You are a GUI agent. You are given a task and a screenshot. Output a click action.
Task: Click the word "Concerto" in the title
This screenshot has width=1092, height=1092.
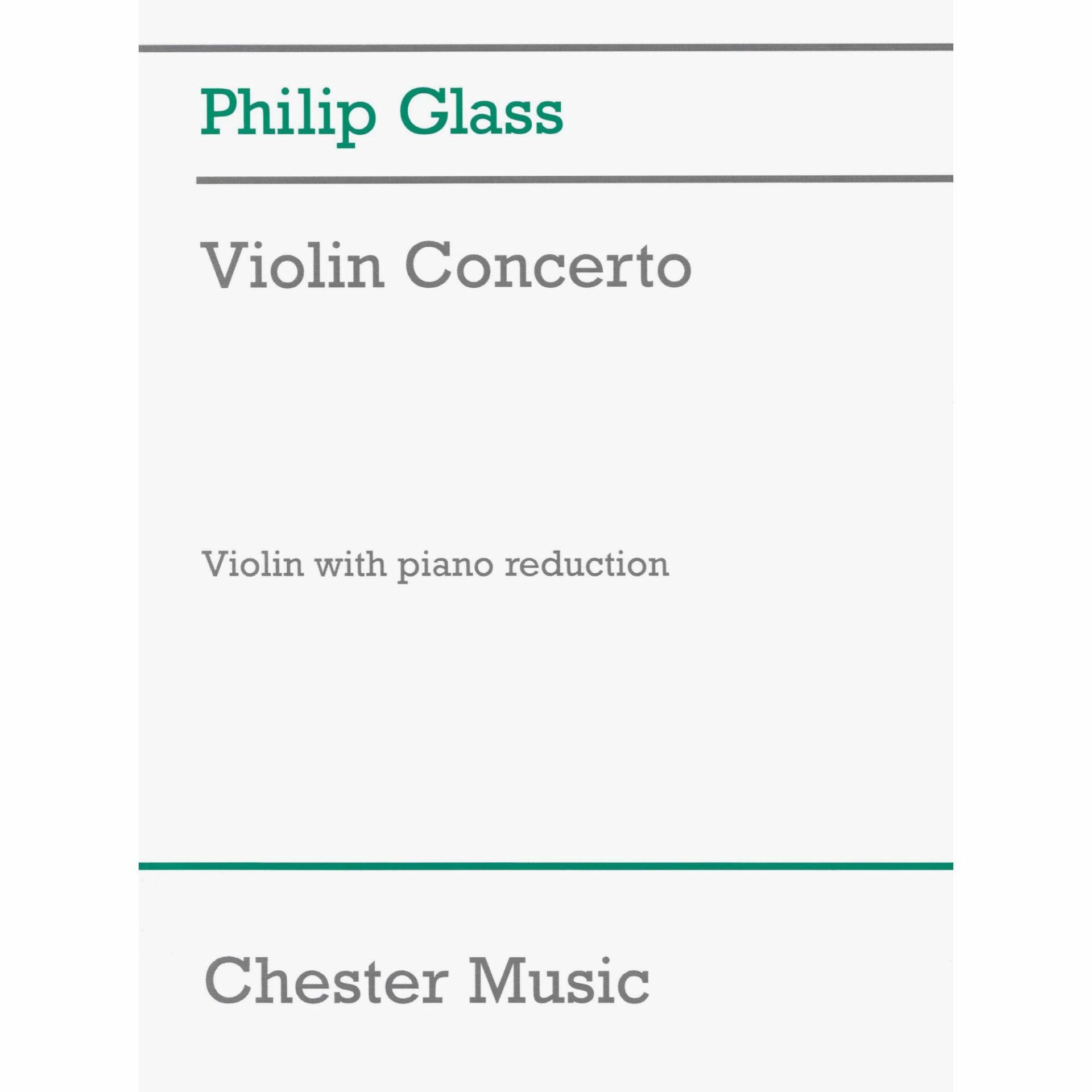click(548, 266)
